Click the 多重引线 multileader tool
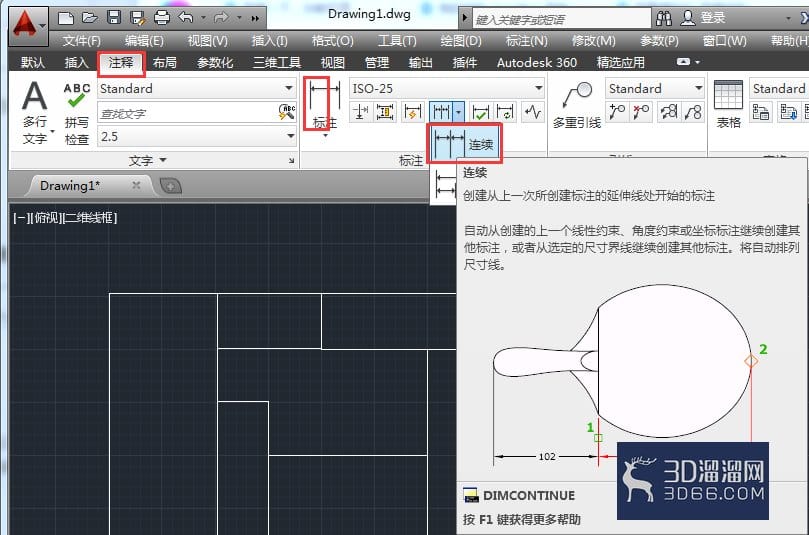The width and height of the screenshot is (809, 535). point(577,106)
